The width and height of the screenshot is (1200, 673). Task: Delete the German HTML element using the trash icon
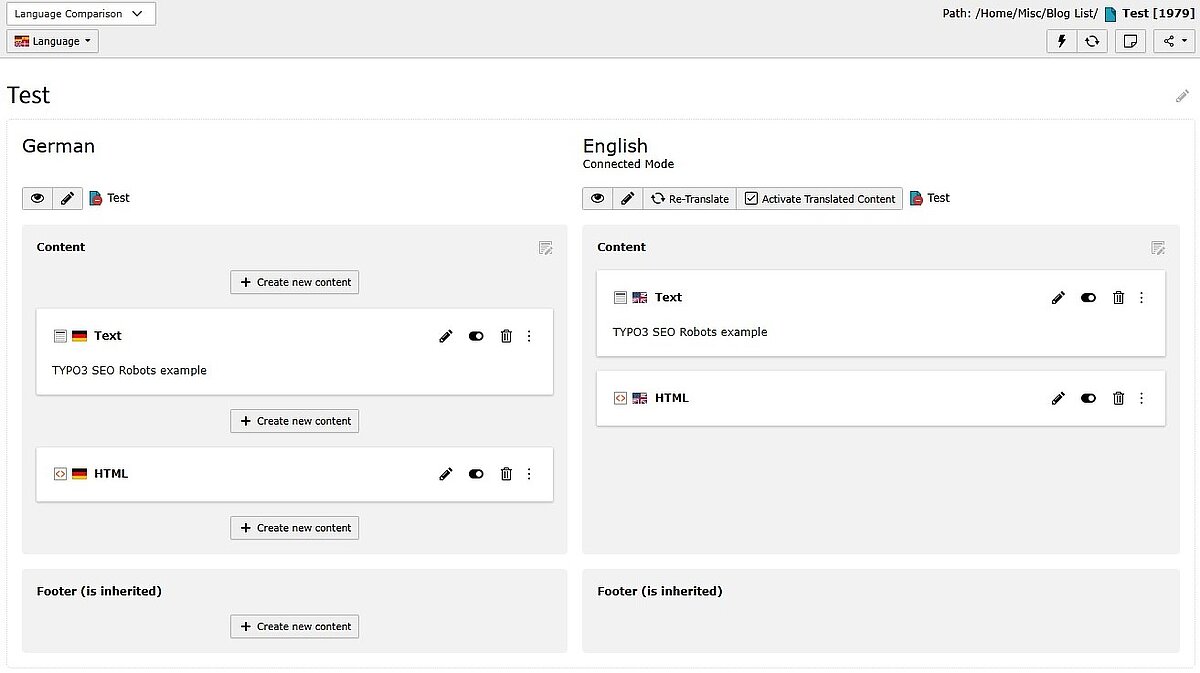coord(506,474)
